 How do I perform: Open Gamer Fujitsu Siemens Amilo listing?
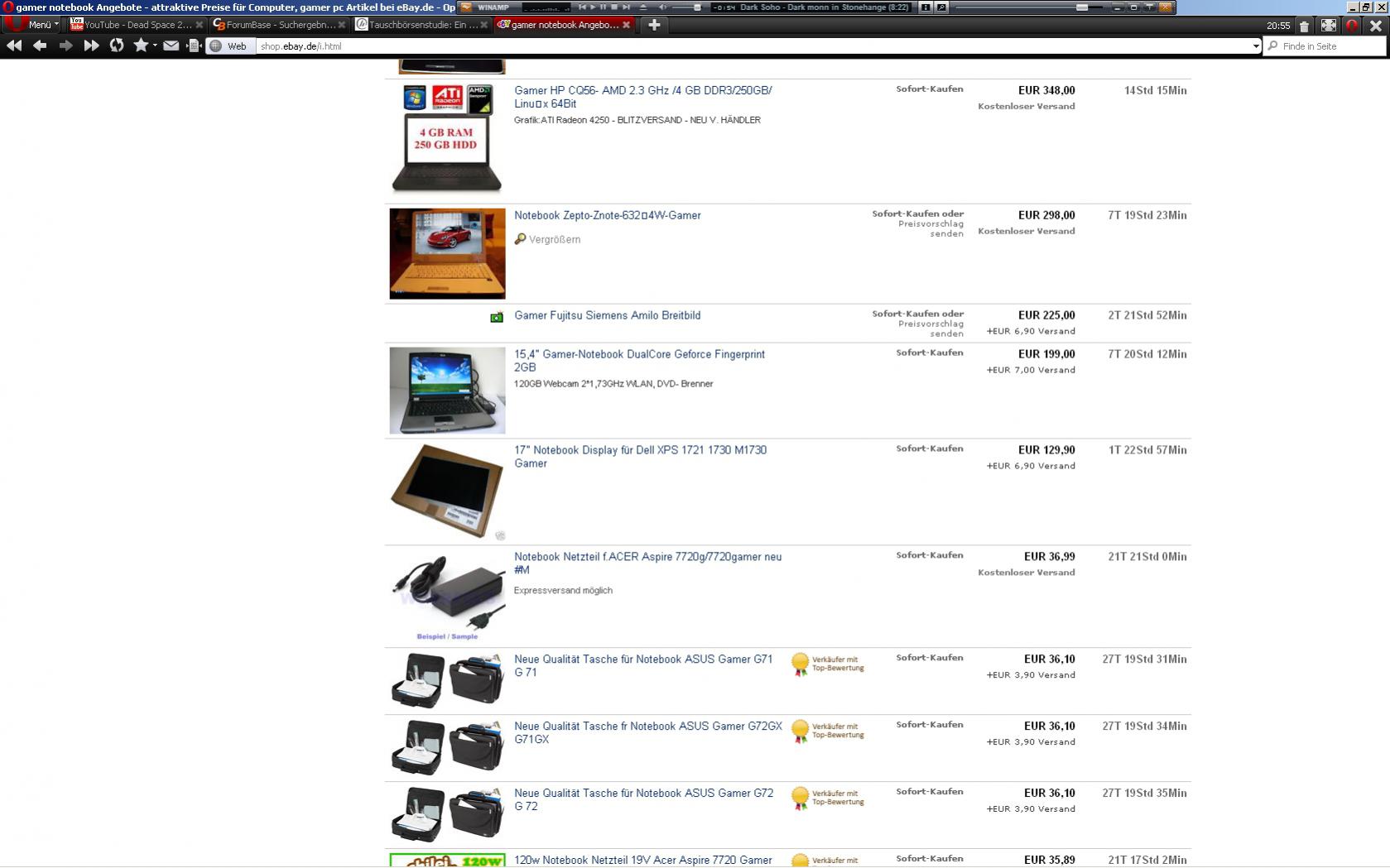click(x=608, y=315)
